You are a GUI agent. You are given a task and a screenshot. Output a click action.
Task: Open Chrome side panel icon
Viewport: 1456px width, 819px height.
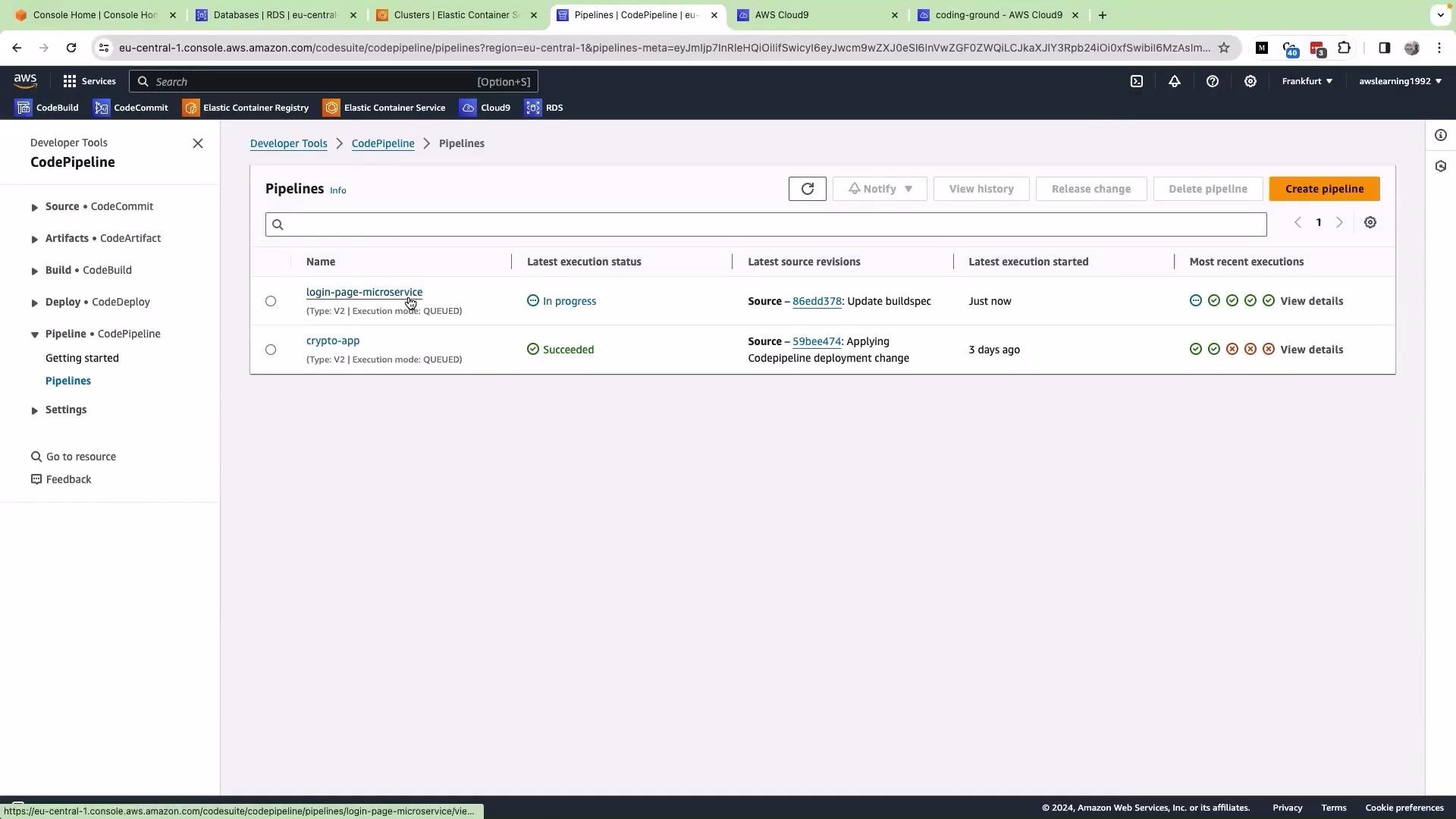(1384, 48)
